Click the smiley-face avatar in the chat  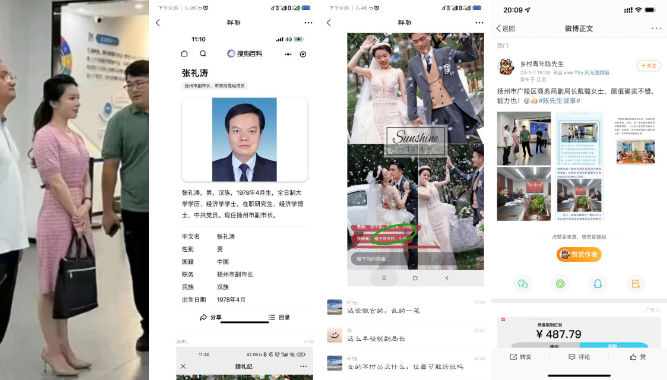(334, 335)
